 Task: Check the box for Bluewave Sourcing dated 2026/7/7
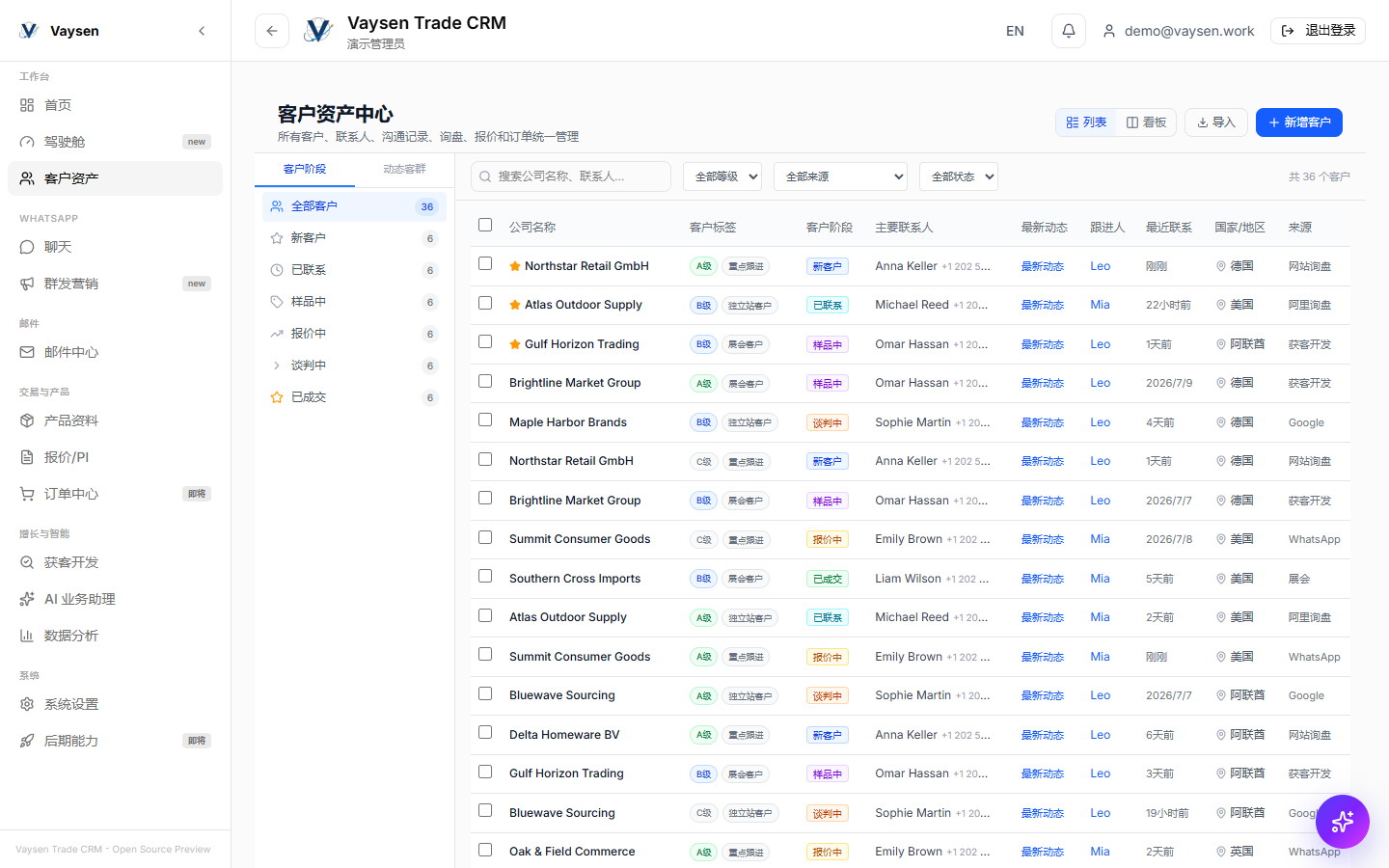[x=485, y=693]
